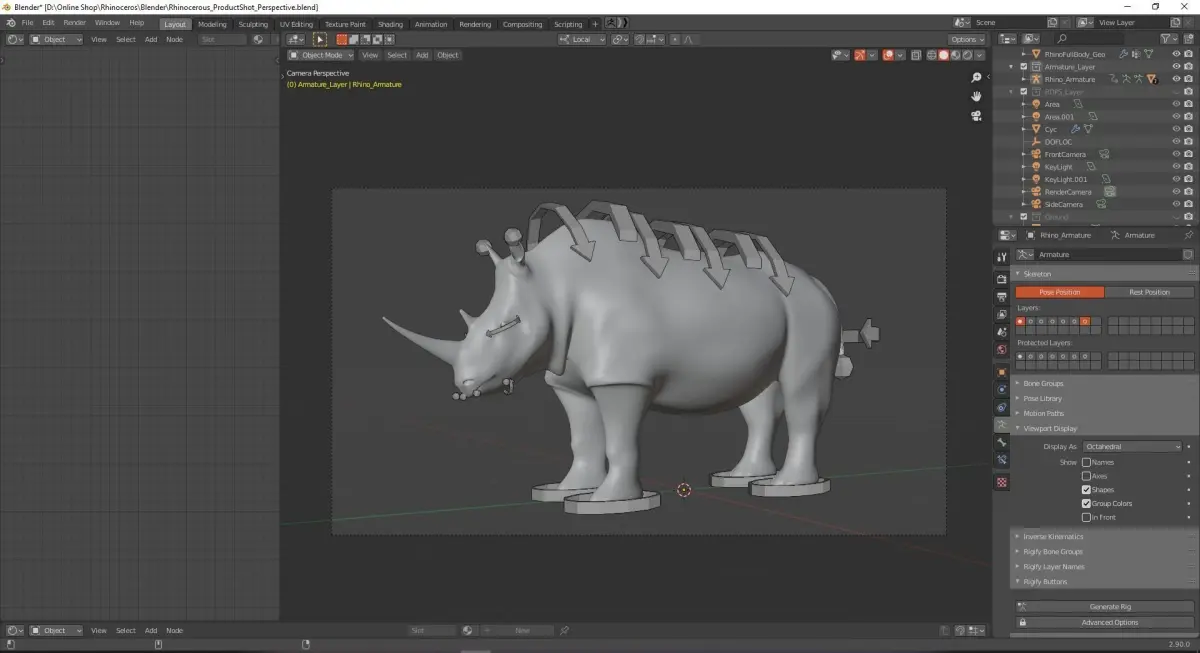The width and height of the screenshot is (1200, 653).
Task: Open the Display As Octahedral dropdown
Action: click(1133, 446)
